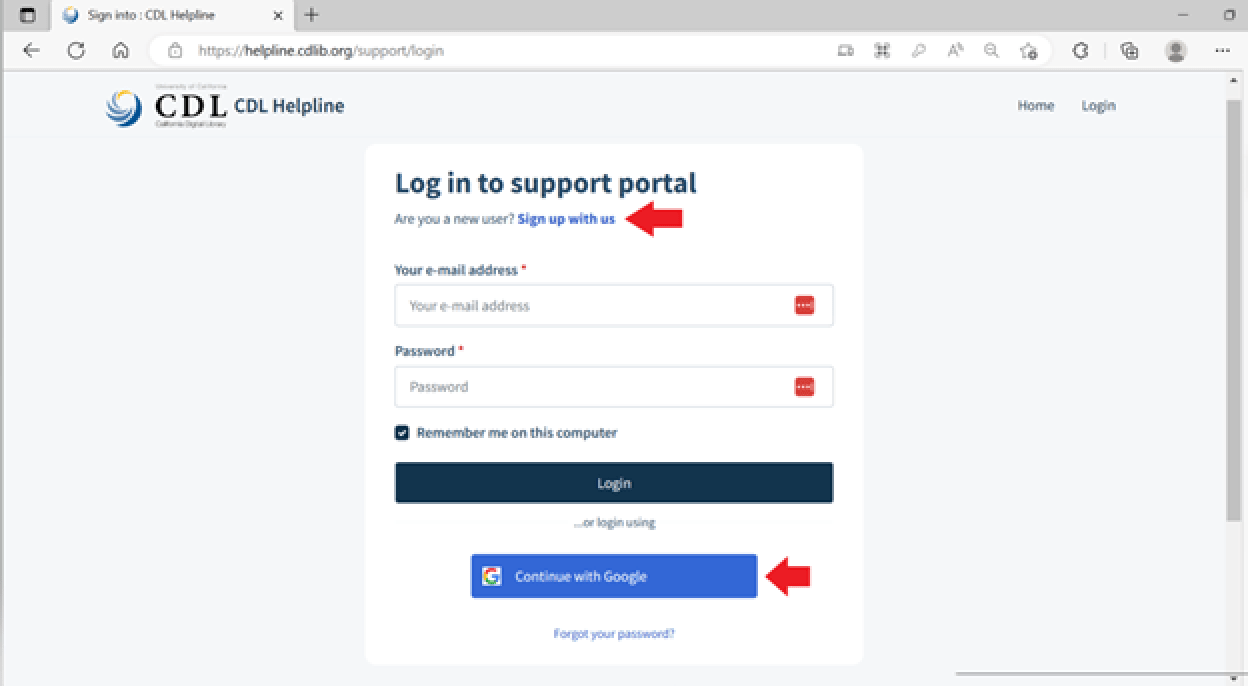Focus the Your e-mail address field
Screen dimensions: 1248x686
pyautogui.click(x=614, y=306)
